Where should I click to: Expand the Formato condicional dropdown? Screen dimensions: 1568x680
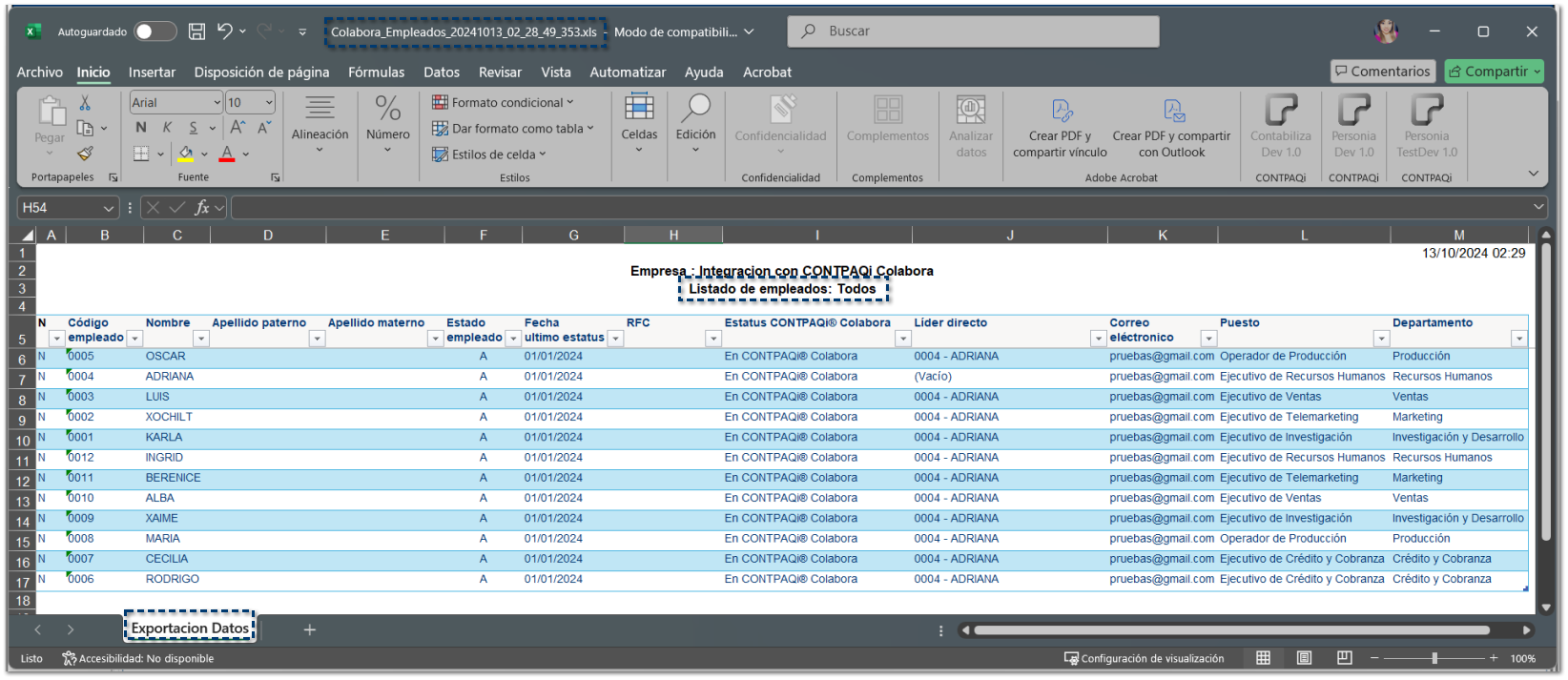pos(570,102)
